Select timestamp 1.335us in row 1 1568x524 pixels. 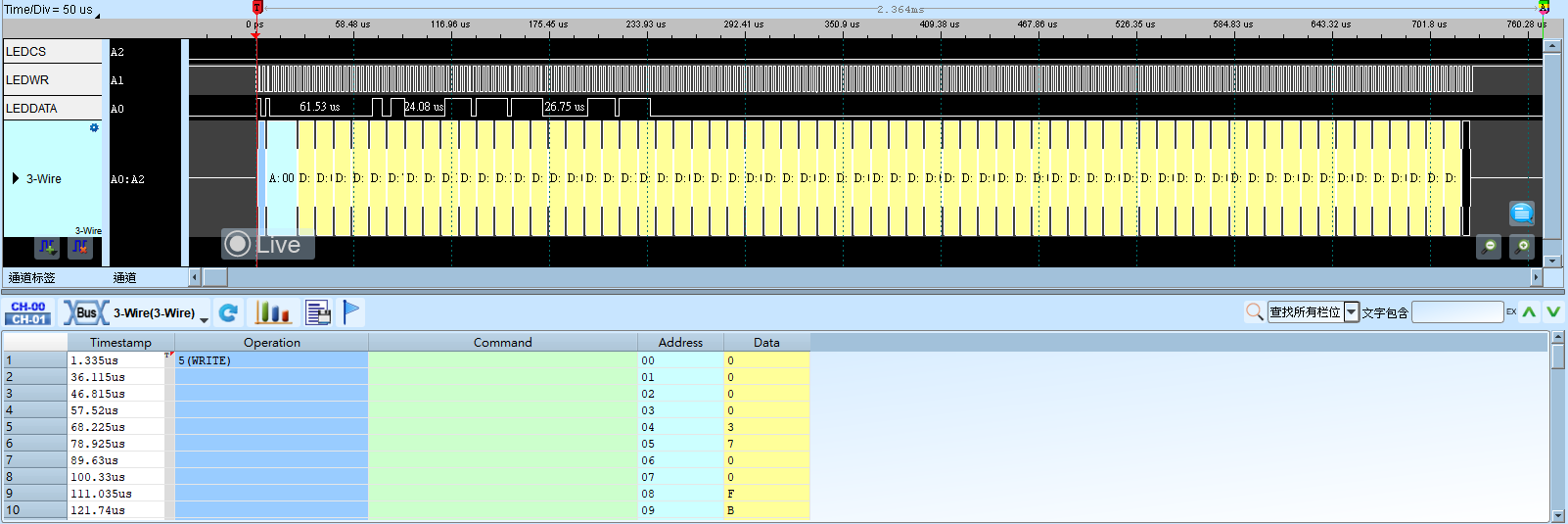tap(115, 360)
